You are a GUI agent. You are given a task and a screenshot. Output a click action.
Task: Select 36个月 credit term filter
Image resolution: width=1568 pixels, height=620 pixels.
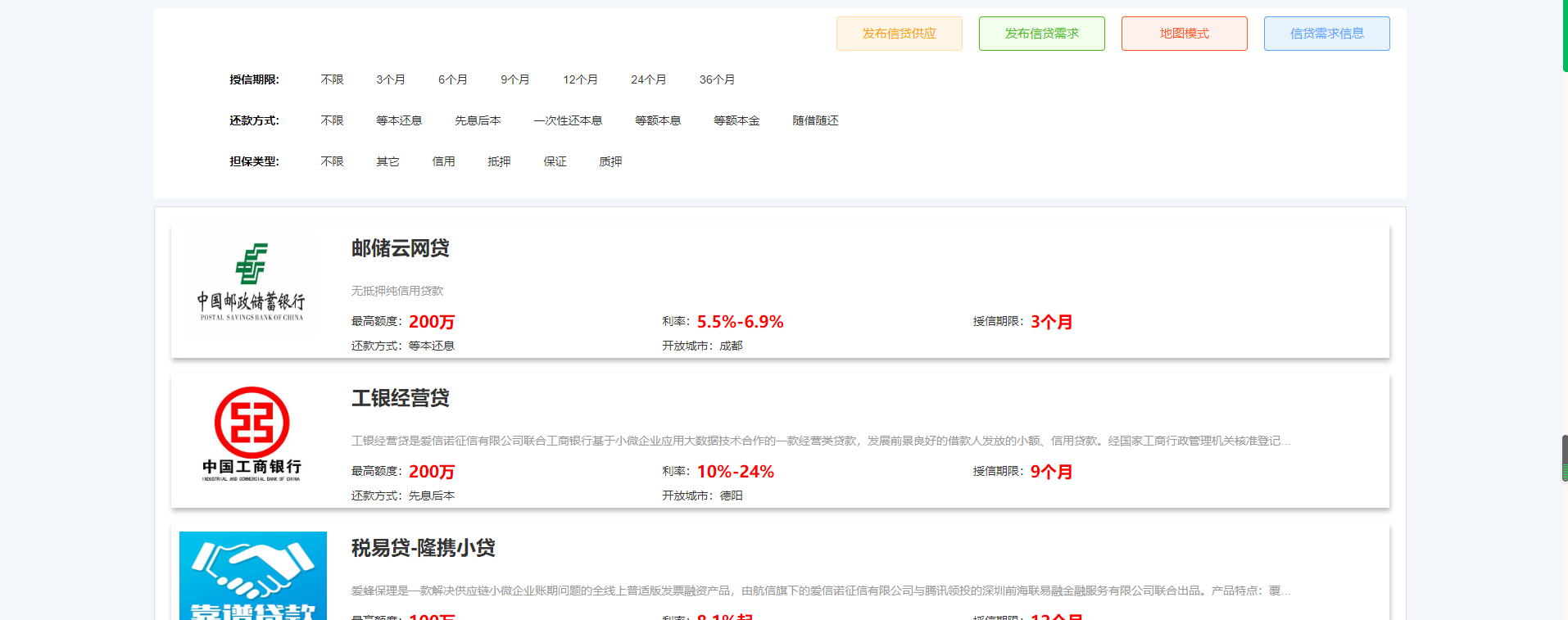pos(717,79)
